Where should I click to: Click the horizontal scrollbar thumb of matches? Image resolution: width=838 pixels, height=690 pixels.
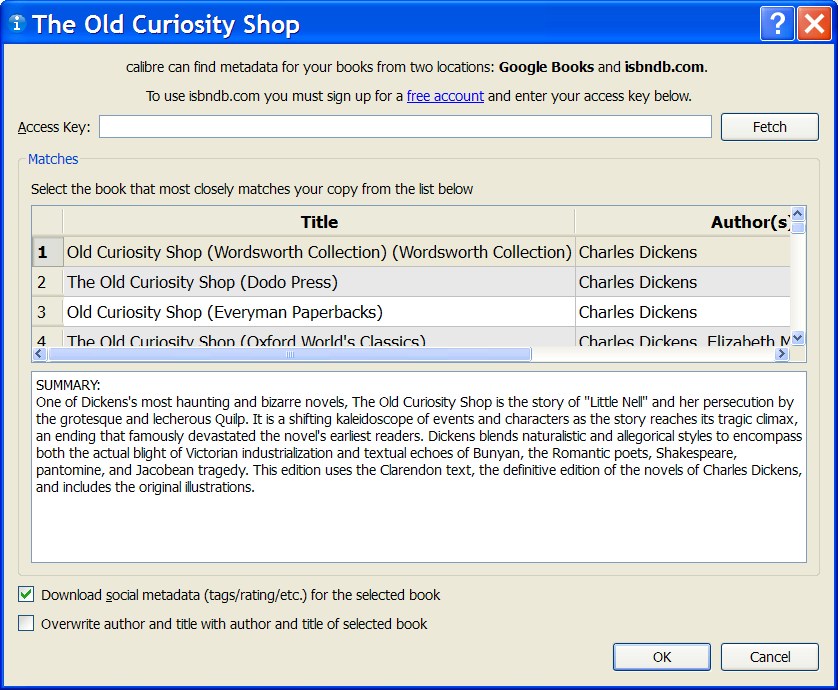289,354
